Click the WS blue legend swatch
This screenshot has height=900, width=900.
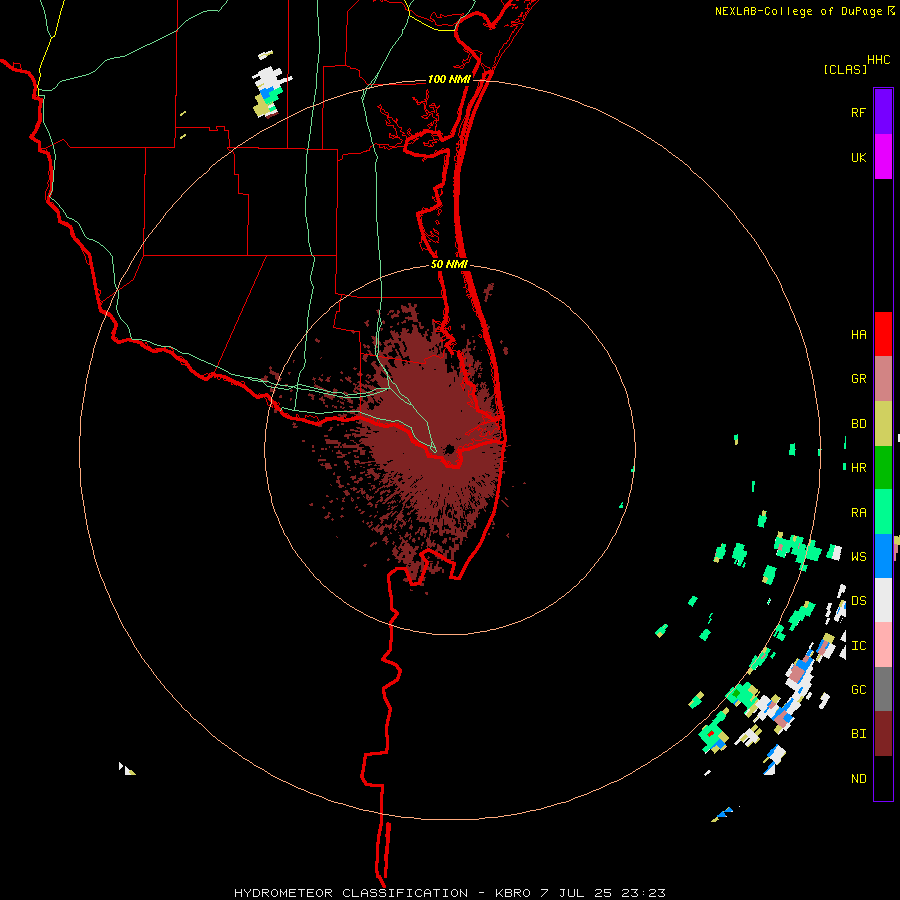tap(883, 556)
